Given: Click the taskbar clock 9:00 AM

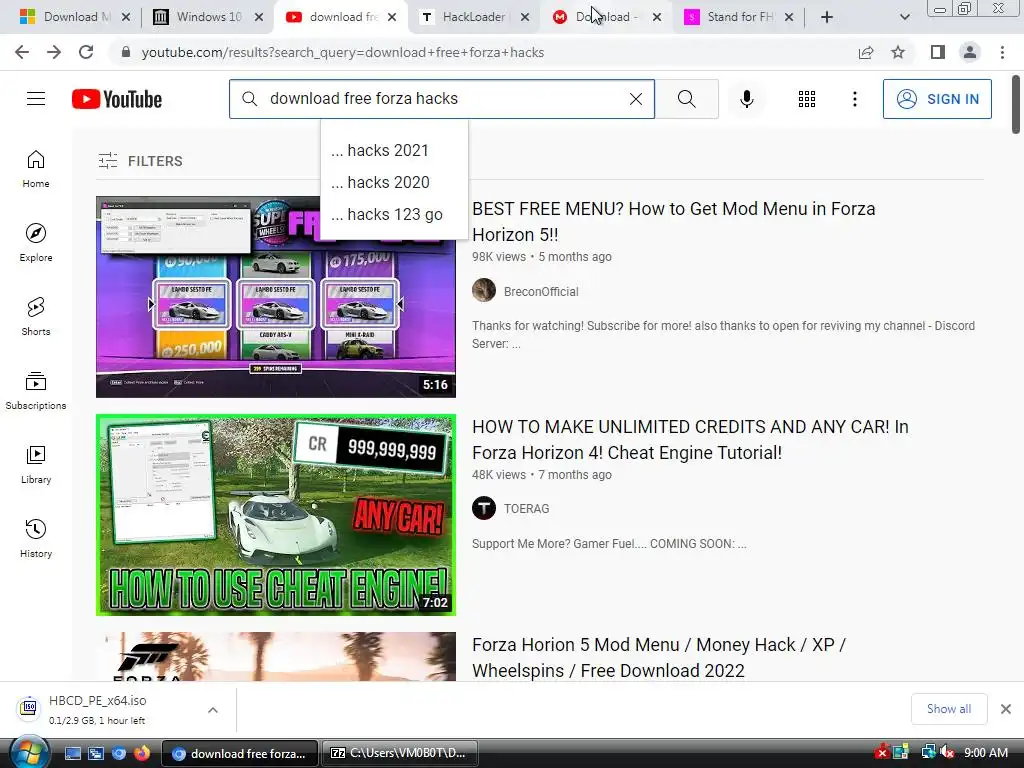Looking at the screenshot, I should click(985, 752).
